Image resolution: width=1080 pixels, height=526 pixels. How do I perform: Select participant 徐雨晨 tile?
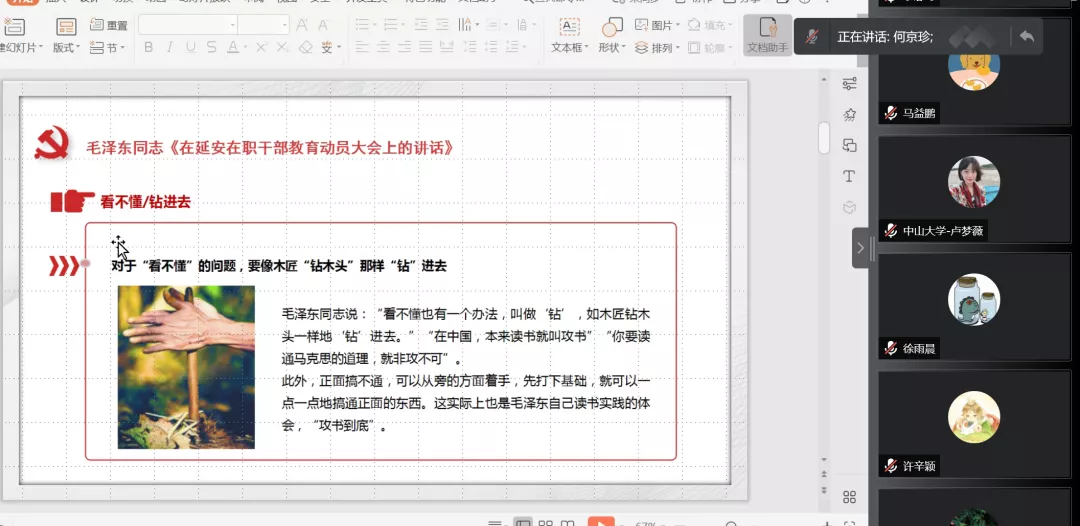click(x=974, y=306)
